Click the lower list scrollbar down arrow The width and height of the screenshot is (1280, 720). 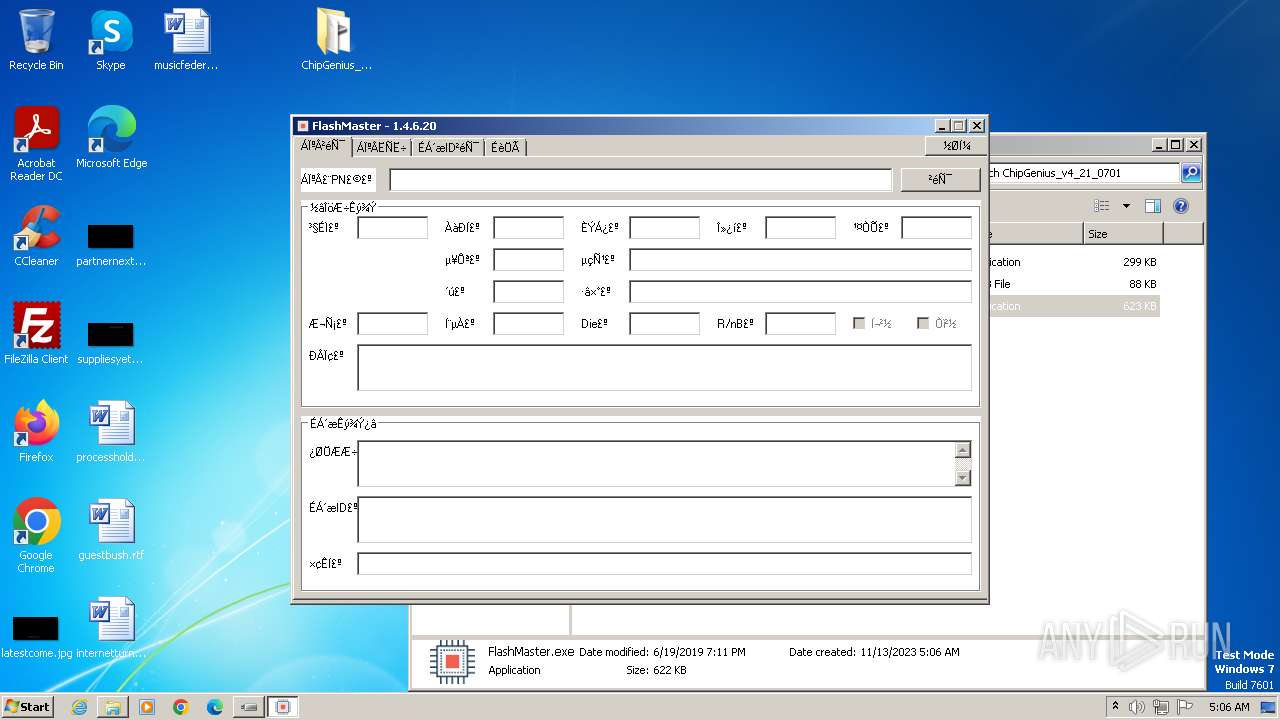962,478
